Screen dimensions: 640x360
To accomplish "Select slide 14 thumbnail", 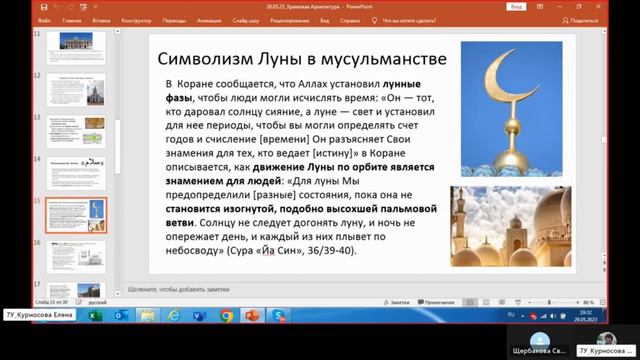I will point(76,173).
